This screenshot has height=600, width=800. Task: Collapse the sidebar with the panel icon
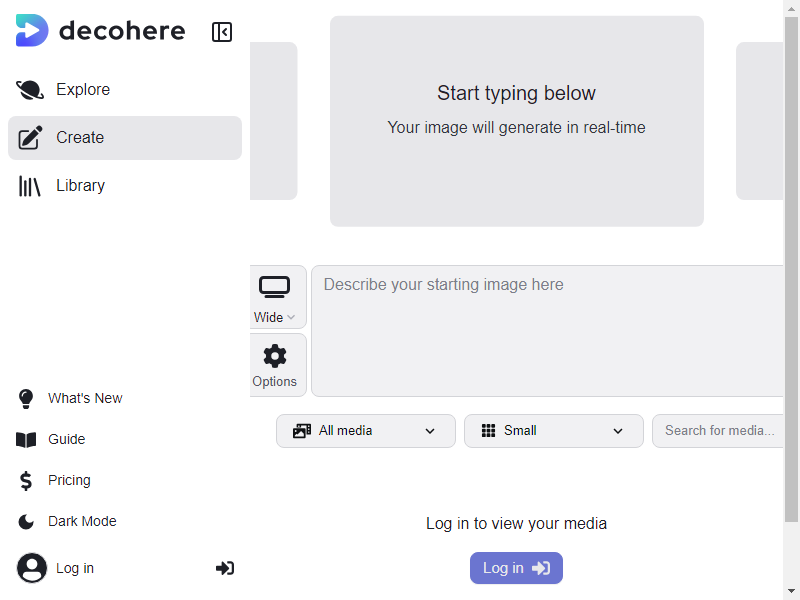click(x=222, y=32)
